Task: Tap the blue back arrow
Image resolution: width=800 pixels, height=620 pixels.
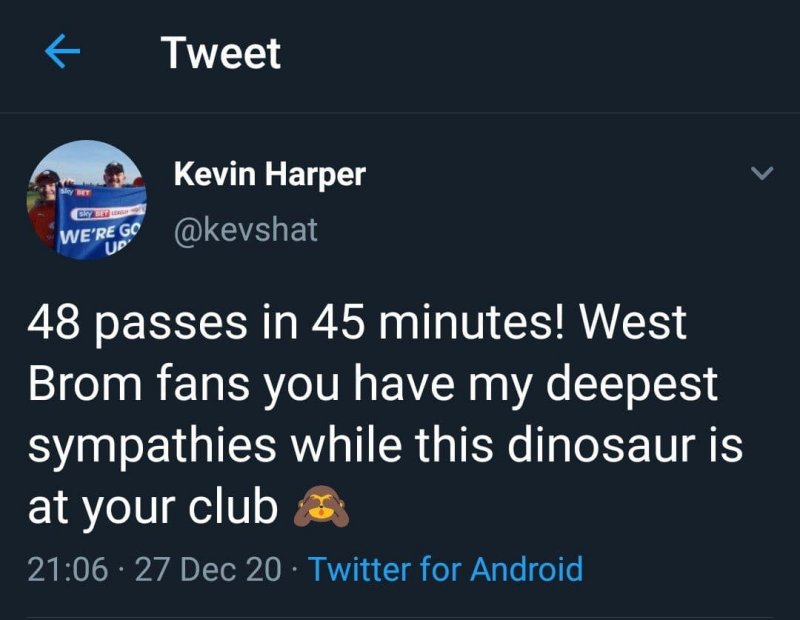Action: click(x=63, y=54)
